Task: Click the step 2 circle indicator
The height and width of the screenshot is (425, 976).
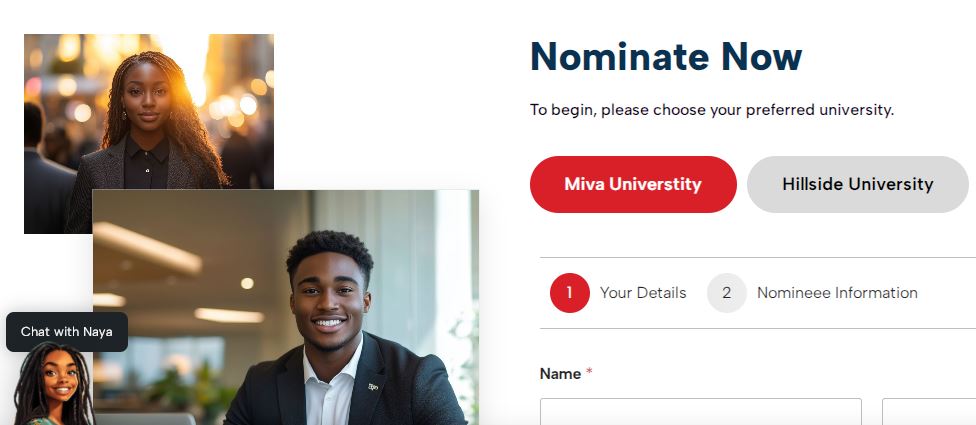Action: [726, 293]
